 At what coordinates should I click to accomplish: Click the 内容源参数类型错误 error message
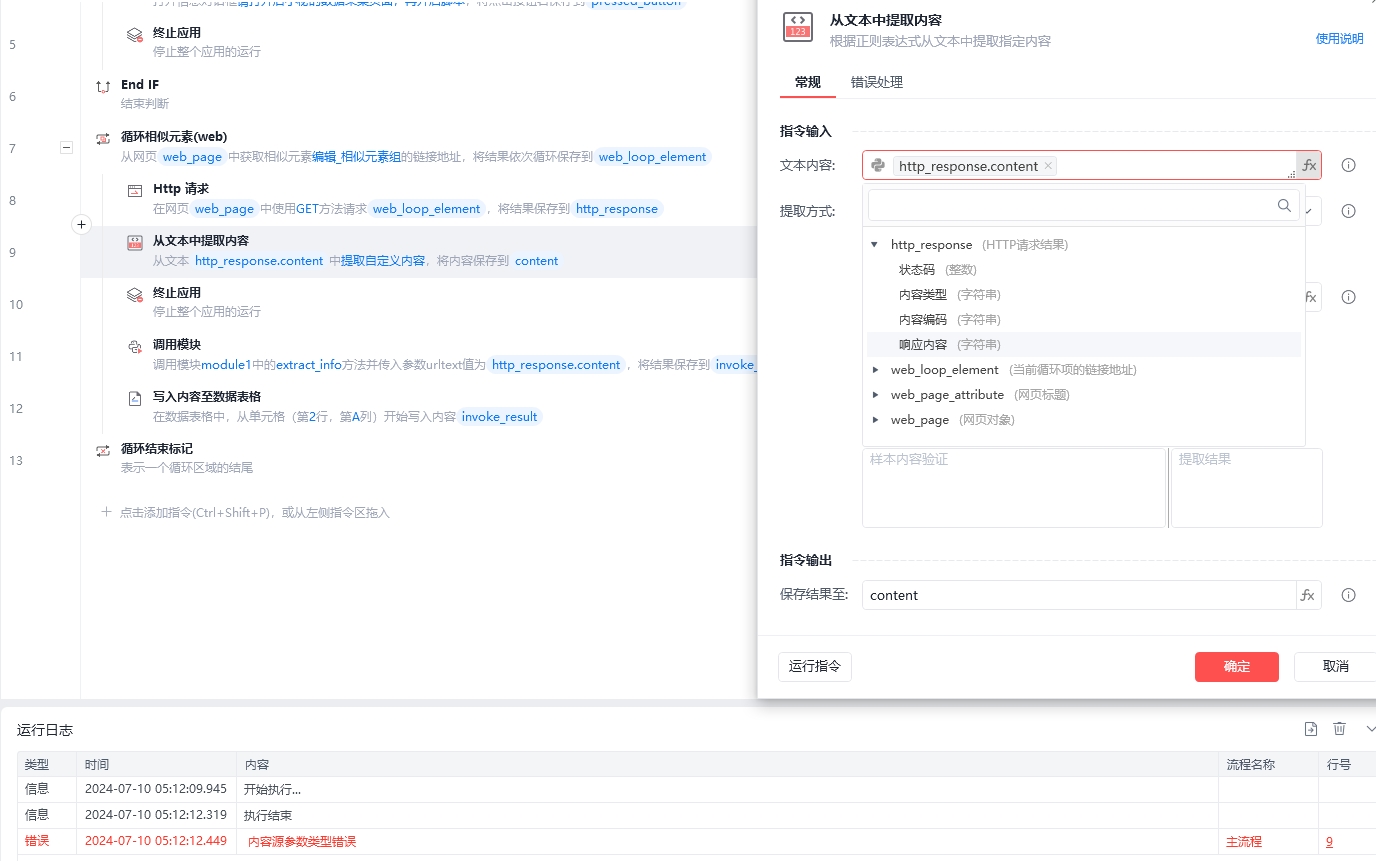[x=302, y=842]
